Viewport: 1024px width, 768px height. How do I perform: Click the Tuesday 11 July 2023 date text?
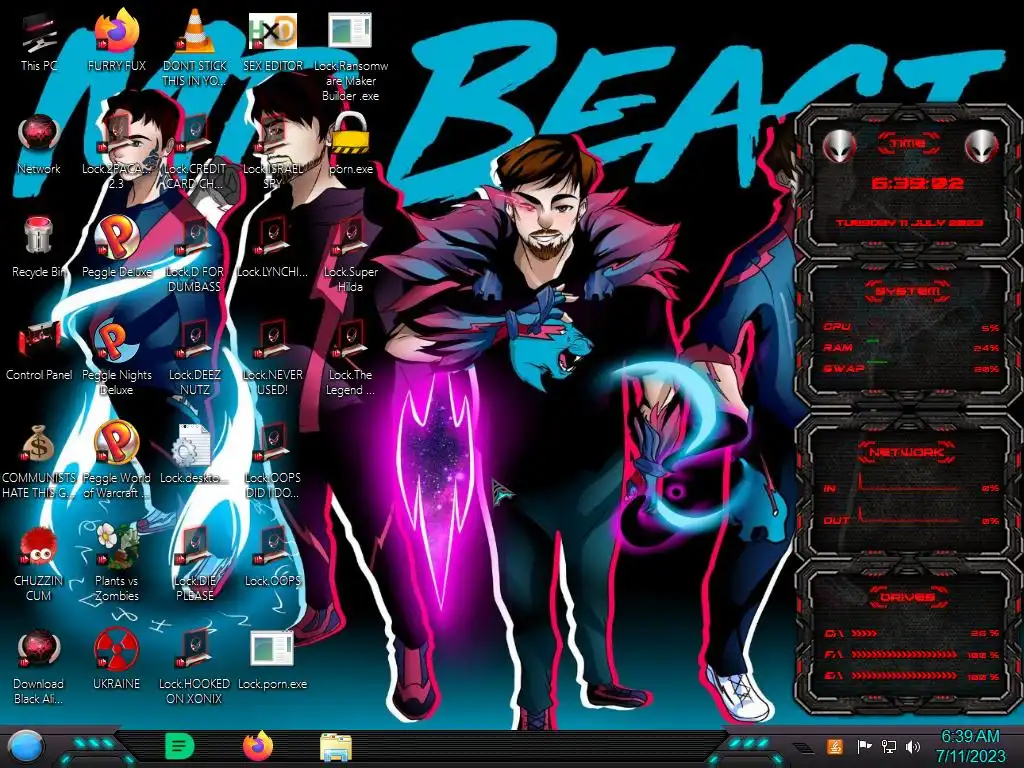tap(910, 223)
